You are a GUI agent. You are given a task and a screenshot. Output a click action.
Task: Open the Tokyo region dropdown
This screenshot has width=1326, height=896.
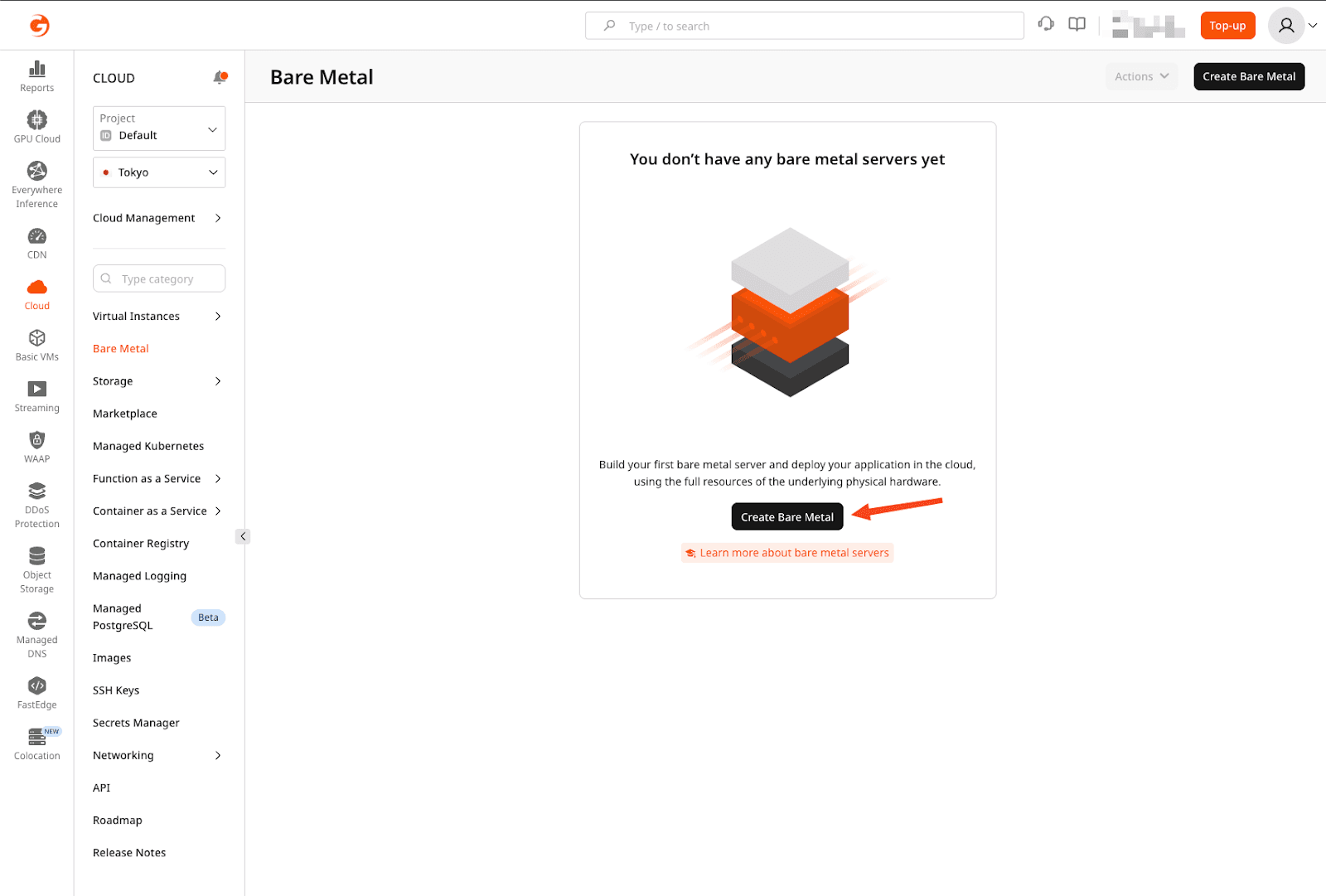tap(159, 172)
